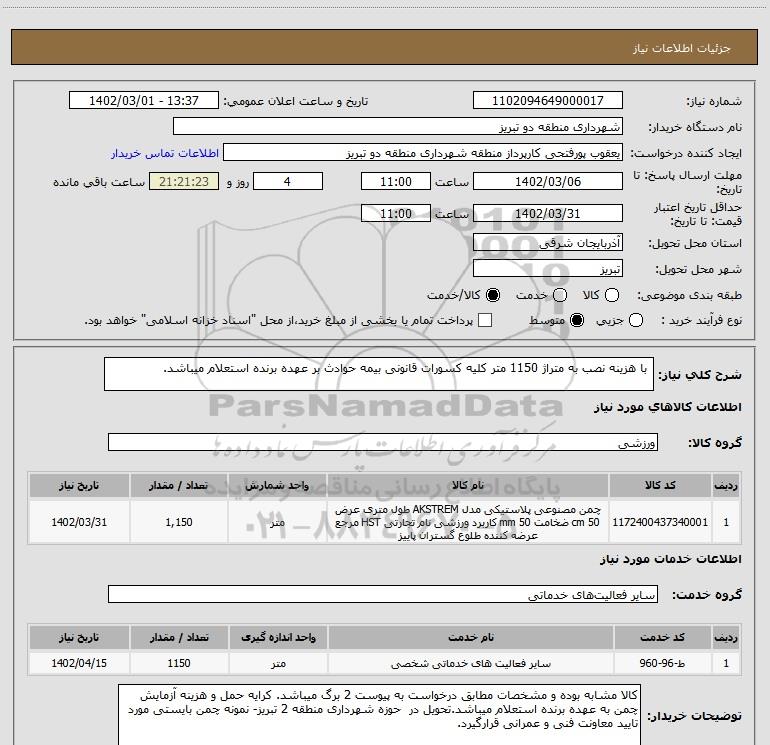Click response deadline date 1402/03/06
The width and height of the screenshot is (770, 745).
548,181
